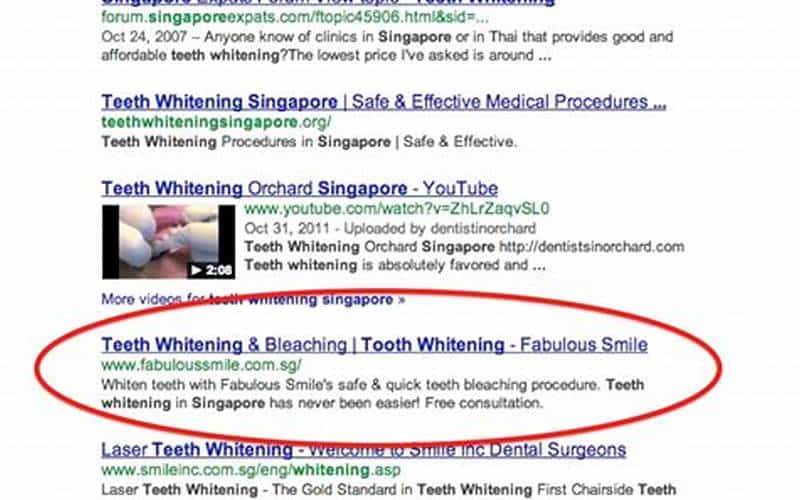Screen dimensions: 800x500
Task: Click the Fabulous Smile result description snippet
Action: point(372,394)
